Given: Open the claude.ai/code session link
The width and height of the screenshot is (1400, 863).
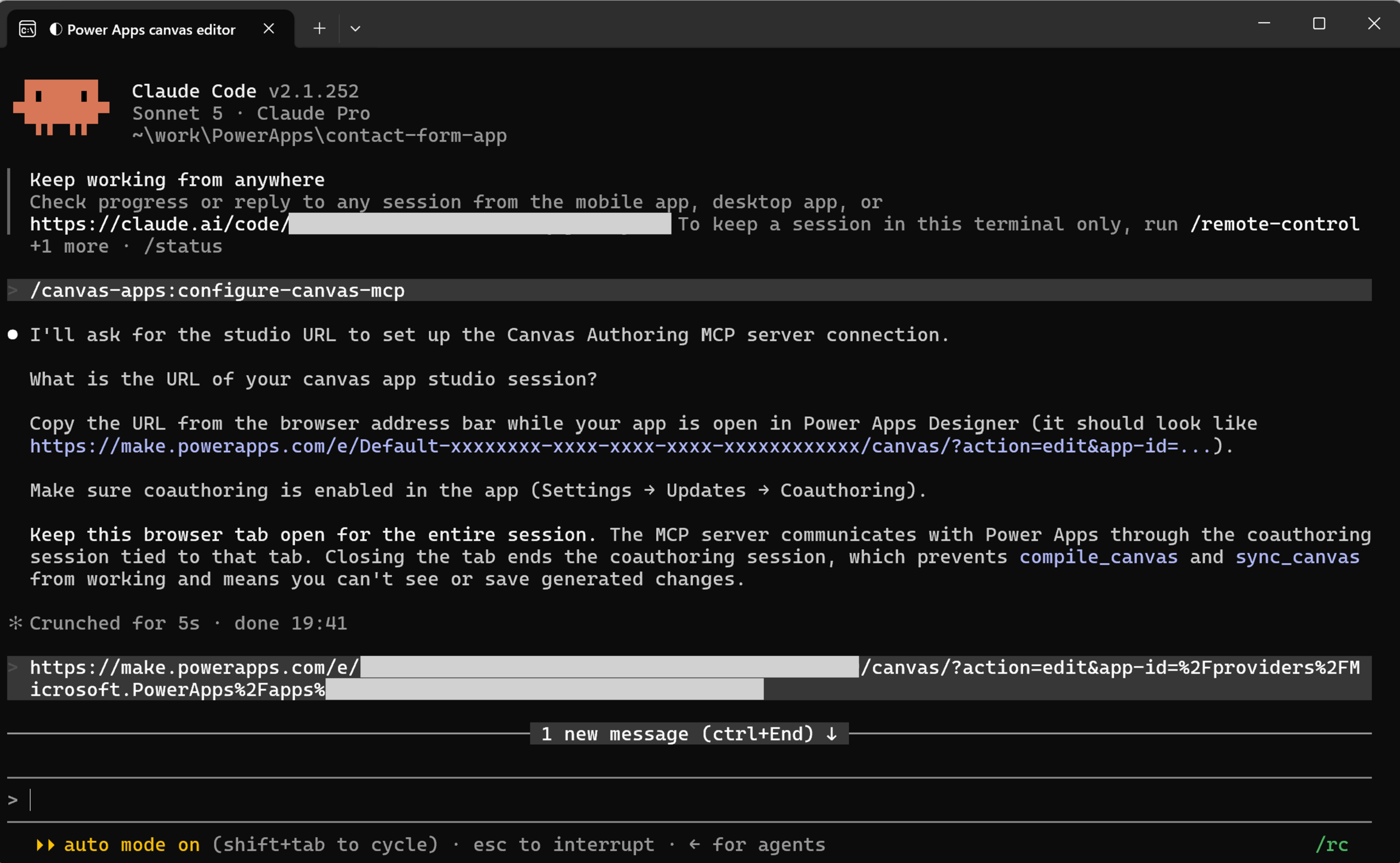Looking at the screenshot, I should (350, 224).
